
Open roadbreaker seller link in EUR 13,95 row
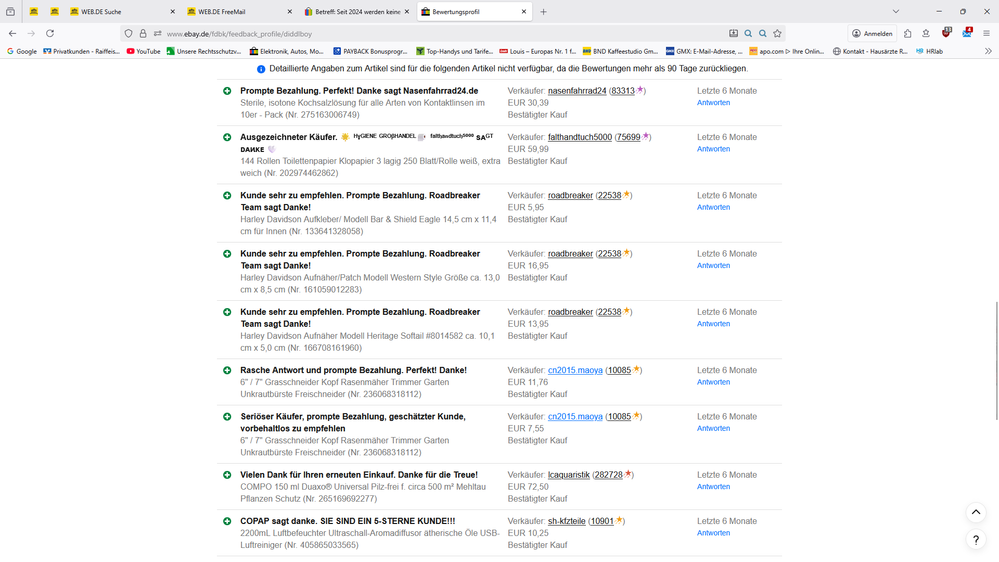pyautogui.click(x=570, y=312)
